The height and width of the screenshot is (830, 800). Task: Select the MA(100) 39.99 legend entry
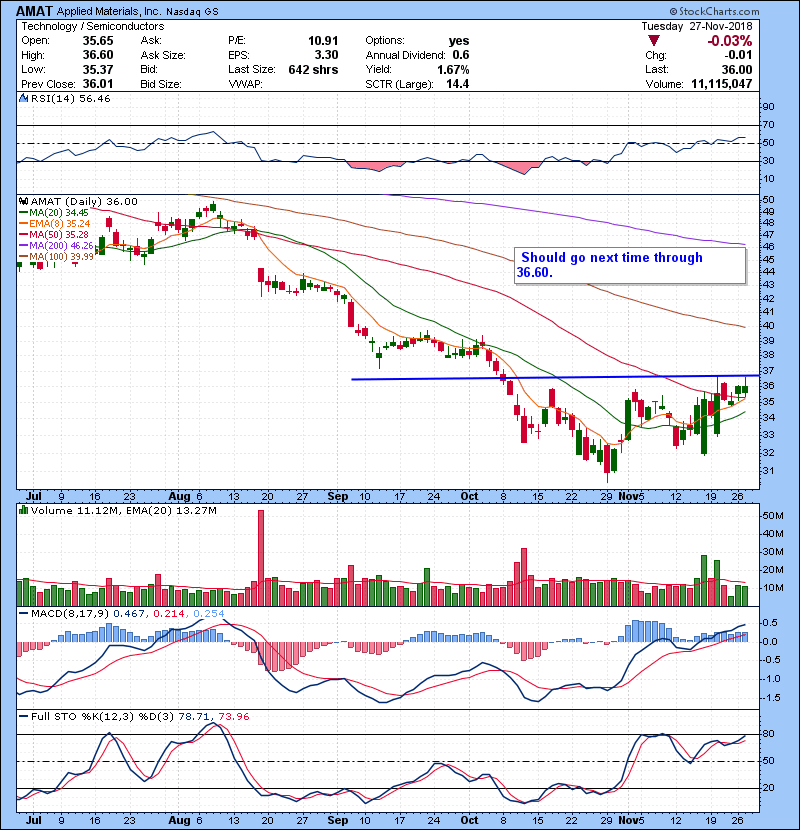[56, 257]
